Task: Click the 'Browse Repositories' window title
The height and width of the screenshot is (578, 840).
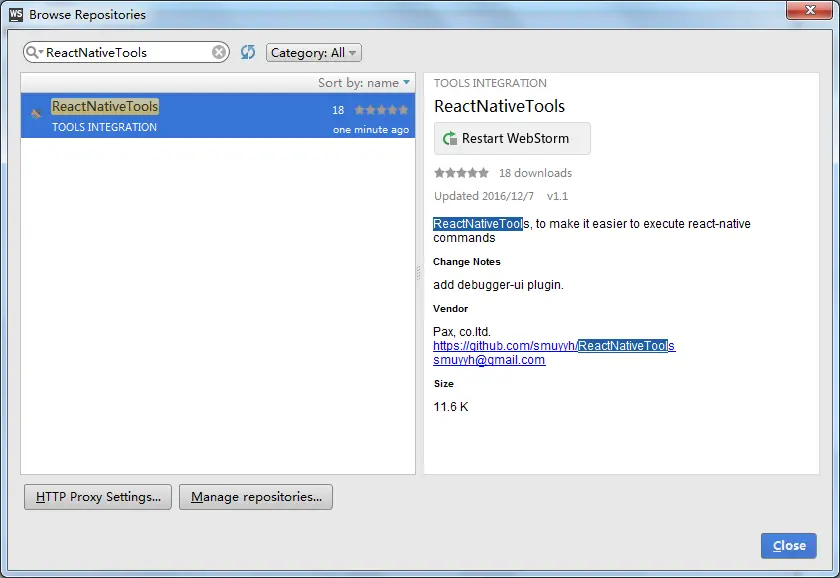Action: pyautogui.click(x=87, y=14)
